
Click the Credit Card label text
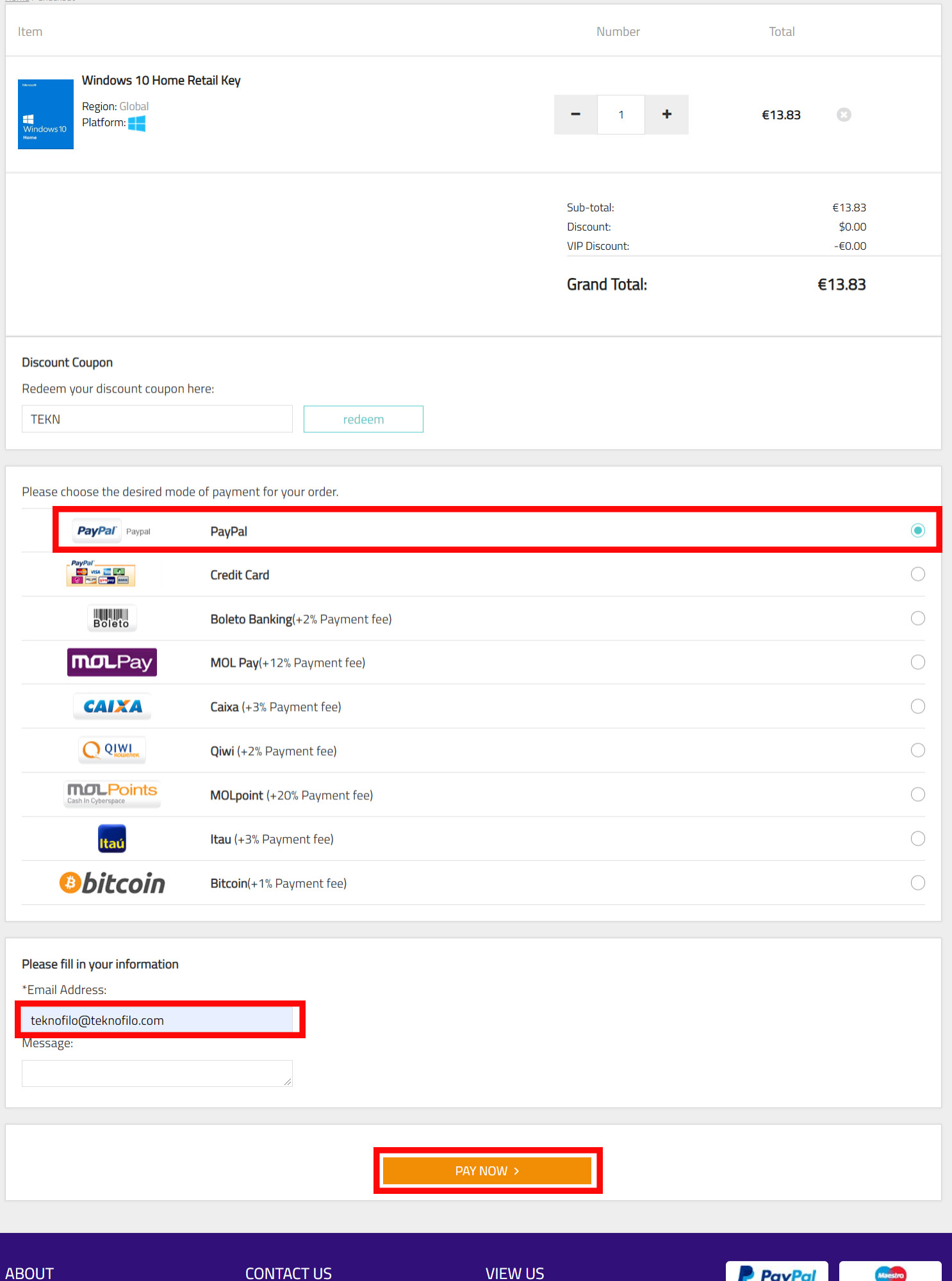click(x=240, y=575)
